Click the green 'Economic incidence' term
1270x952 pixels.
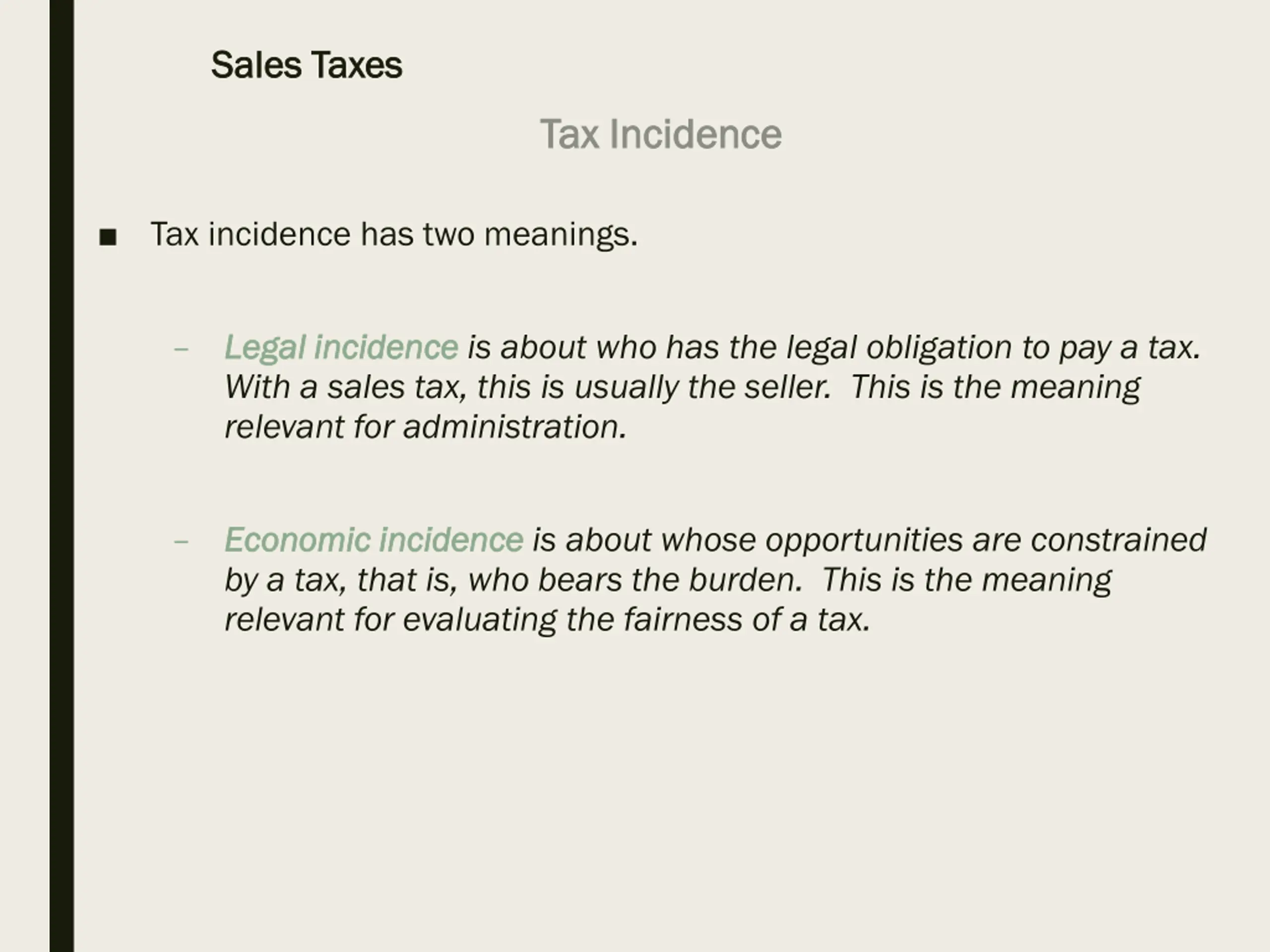click(374, 540)
